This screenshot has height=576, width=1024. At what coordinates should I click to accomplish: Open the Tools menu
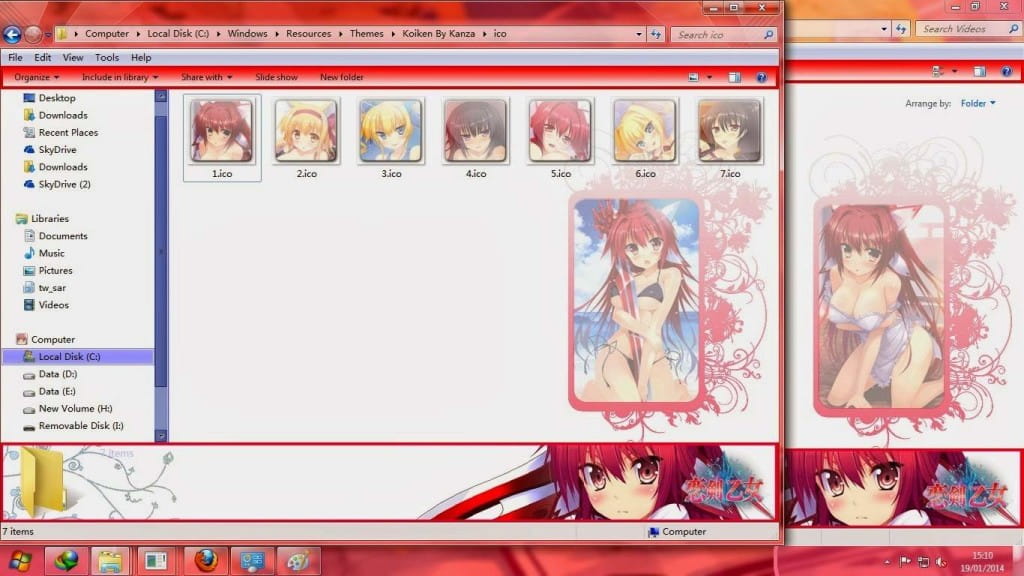pos(107,57)
